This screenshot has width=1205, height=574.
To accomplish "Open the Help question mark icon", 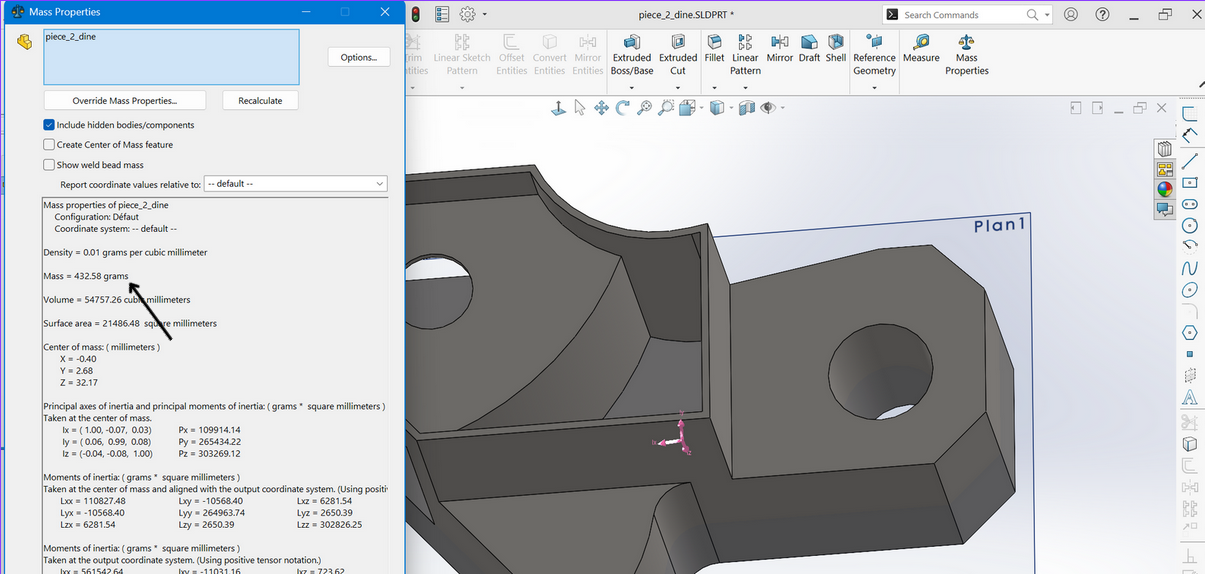I will coord(1102,14).
